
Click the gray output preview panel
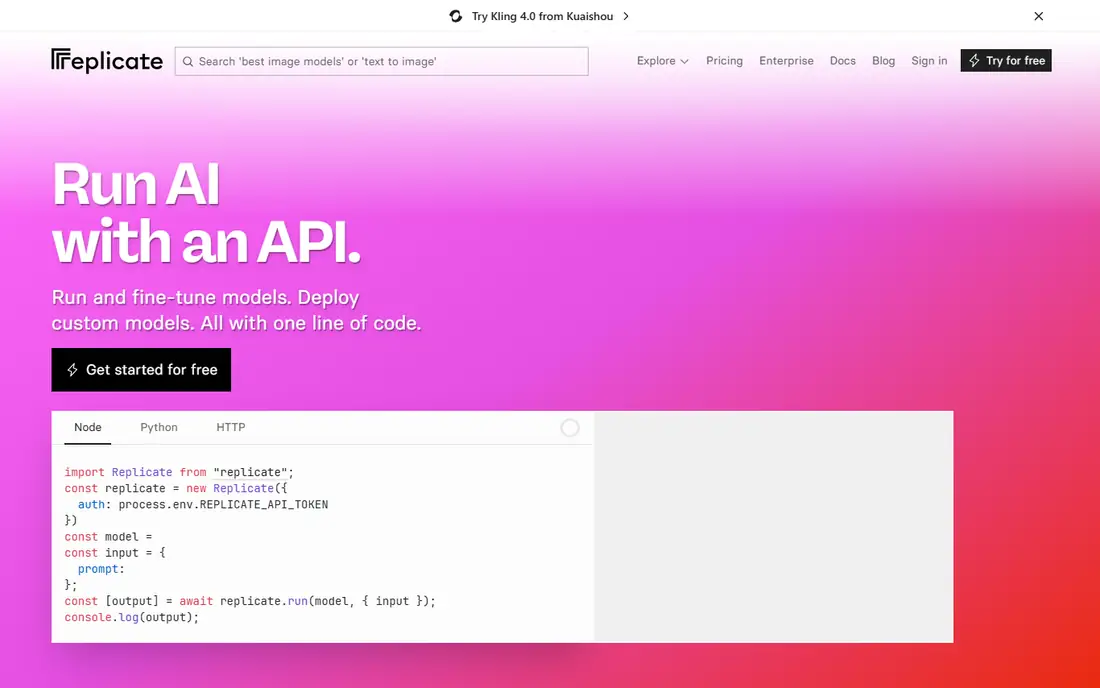coord(774,527)
